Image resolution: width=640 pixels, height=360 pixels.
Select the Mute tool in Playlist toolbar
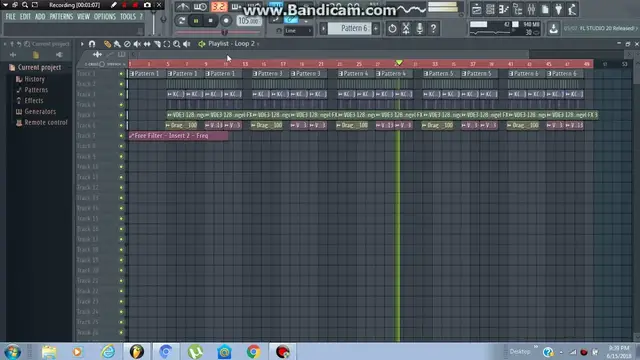coord(137,44)
